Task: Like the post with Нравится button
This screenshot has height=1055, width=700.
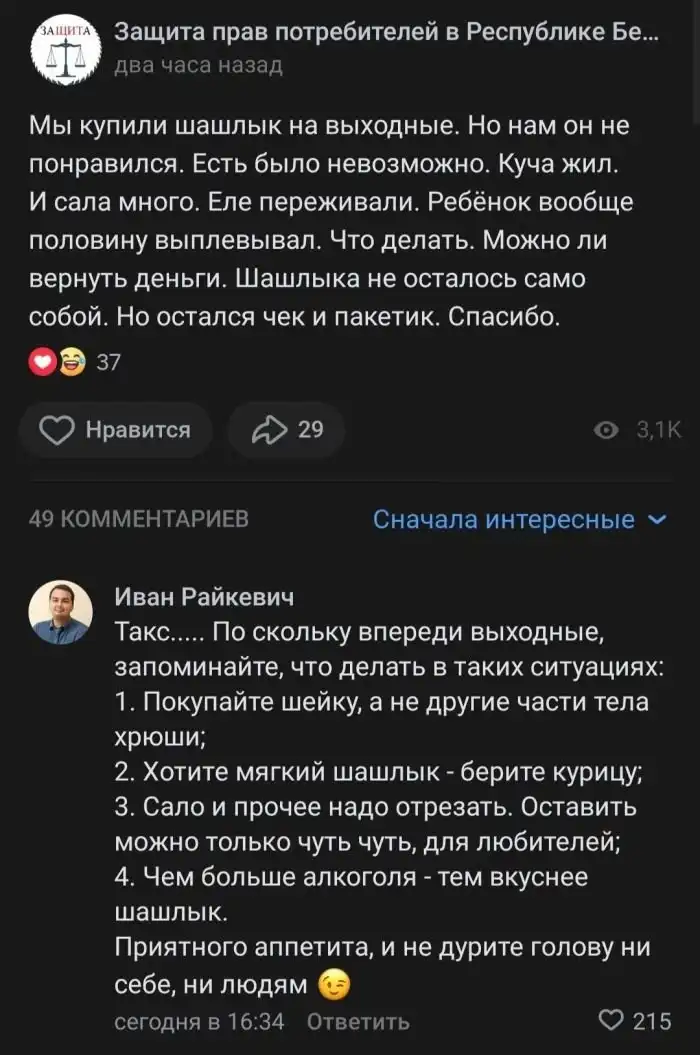Action: click(x=116, y=430)
